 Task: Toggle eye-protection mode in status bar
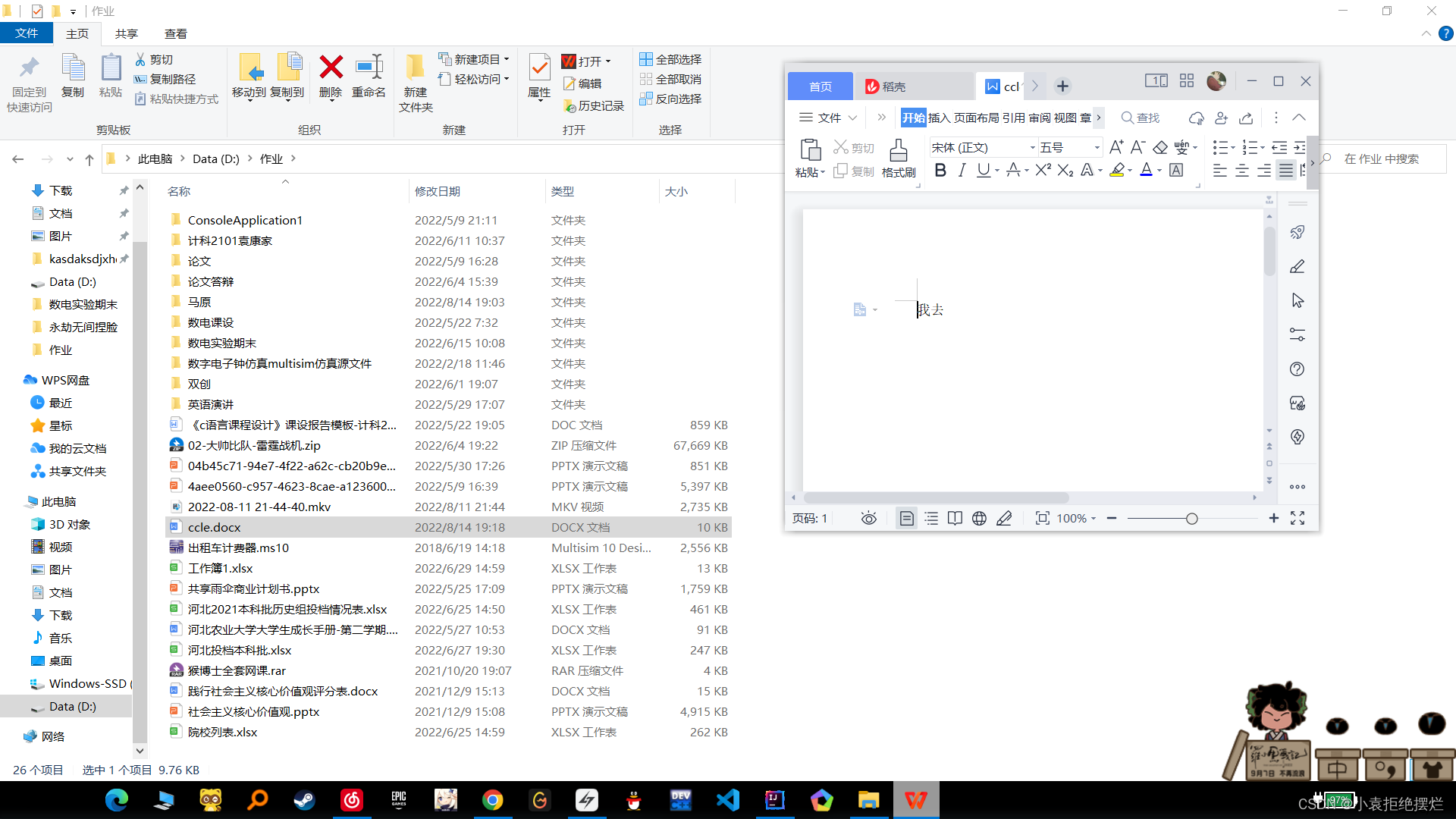click(x=868, y=518)
